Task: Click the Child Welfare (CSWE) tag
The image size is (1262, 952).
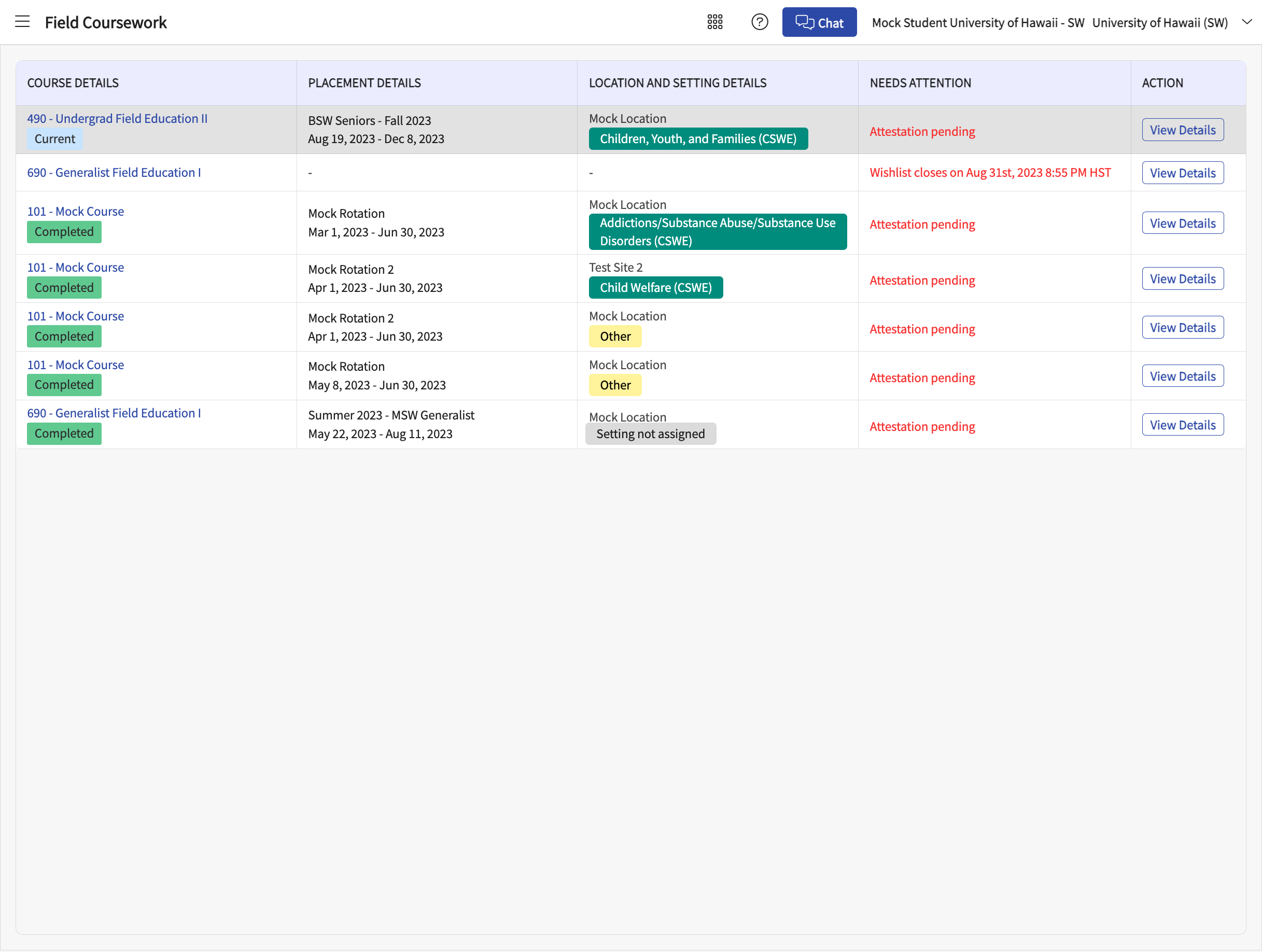Action: point(655,287)
